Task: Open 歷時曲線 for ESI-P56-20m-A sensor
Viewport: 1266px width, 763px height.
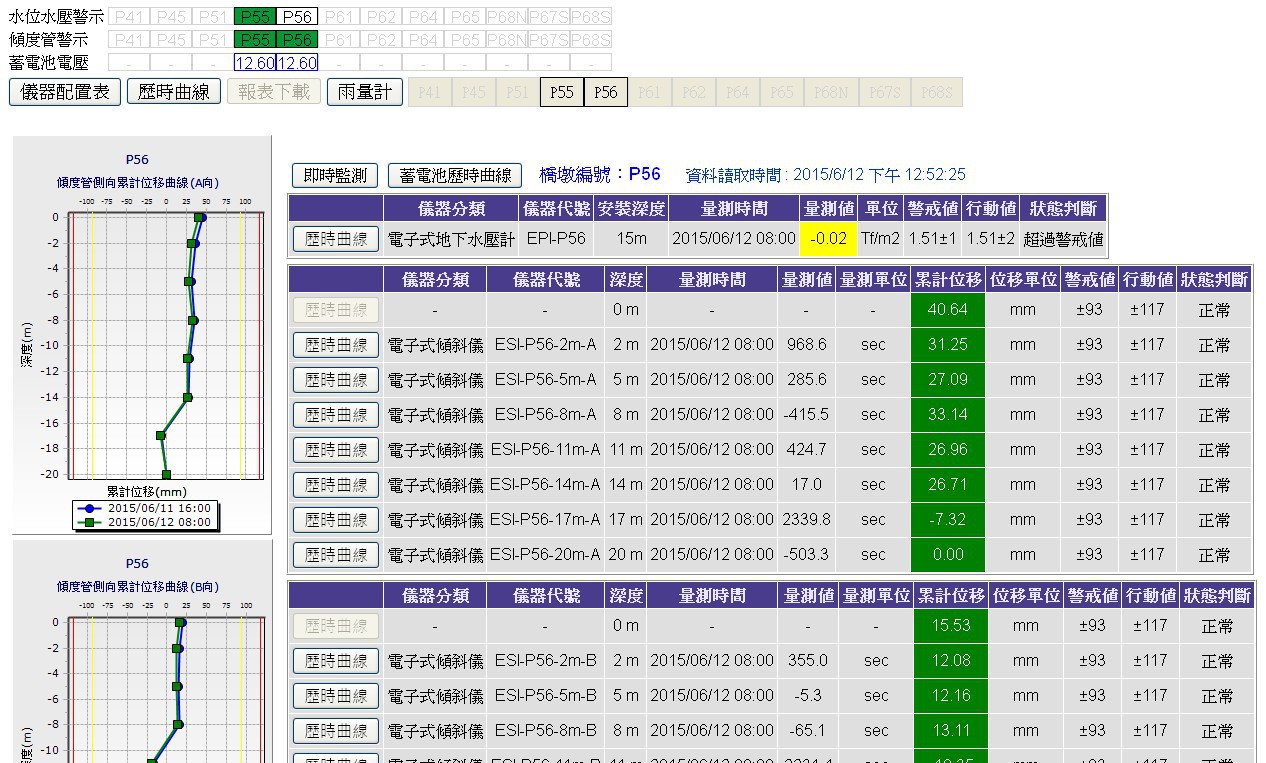Action: (336, 555)
